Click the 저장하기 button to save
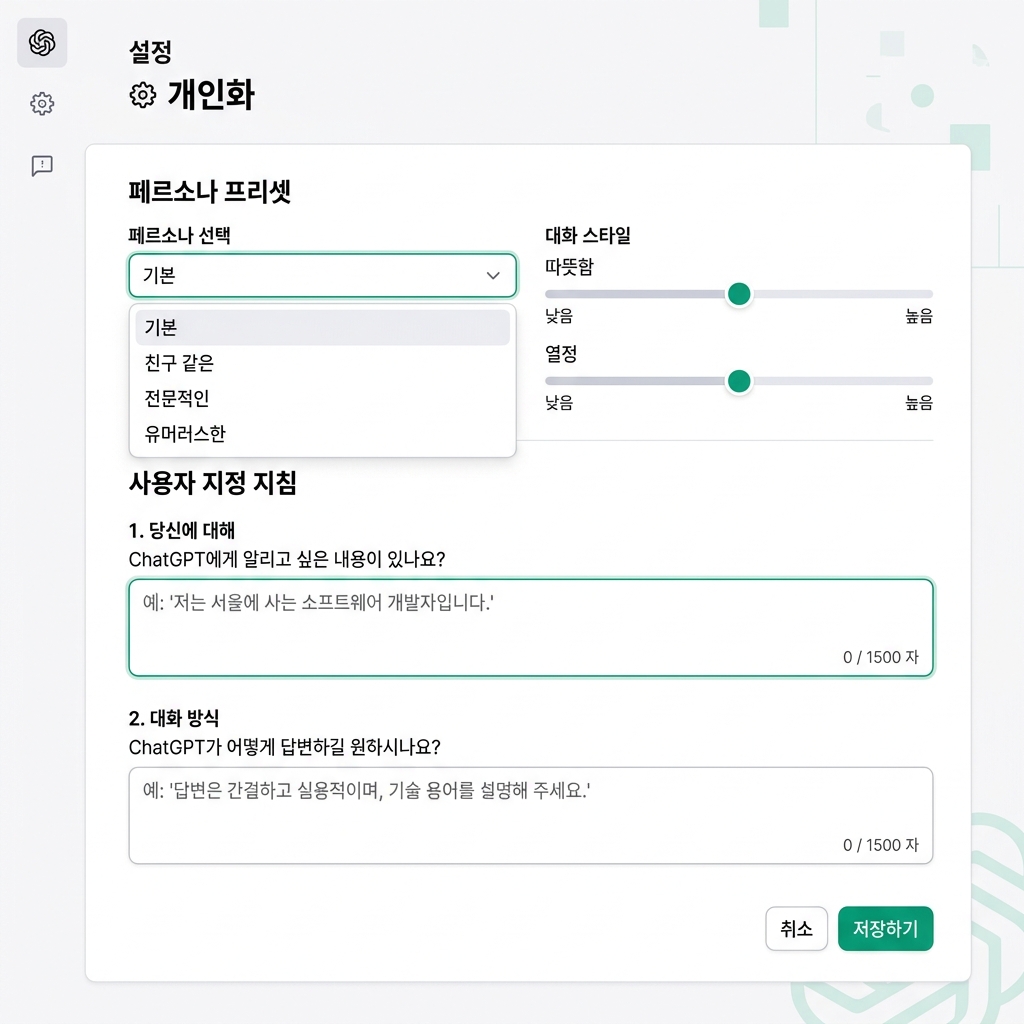 (885, 928)
